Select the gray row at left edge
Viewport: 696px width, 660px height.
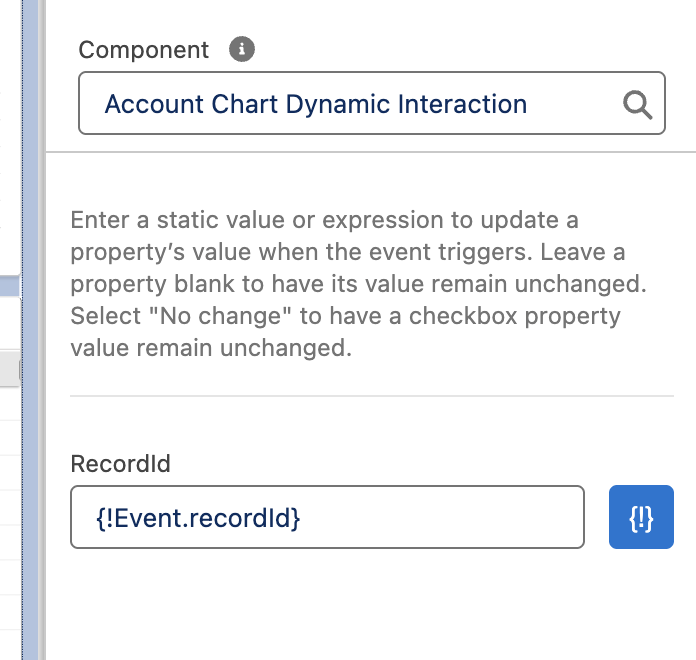click(10, 368)
